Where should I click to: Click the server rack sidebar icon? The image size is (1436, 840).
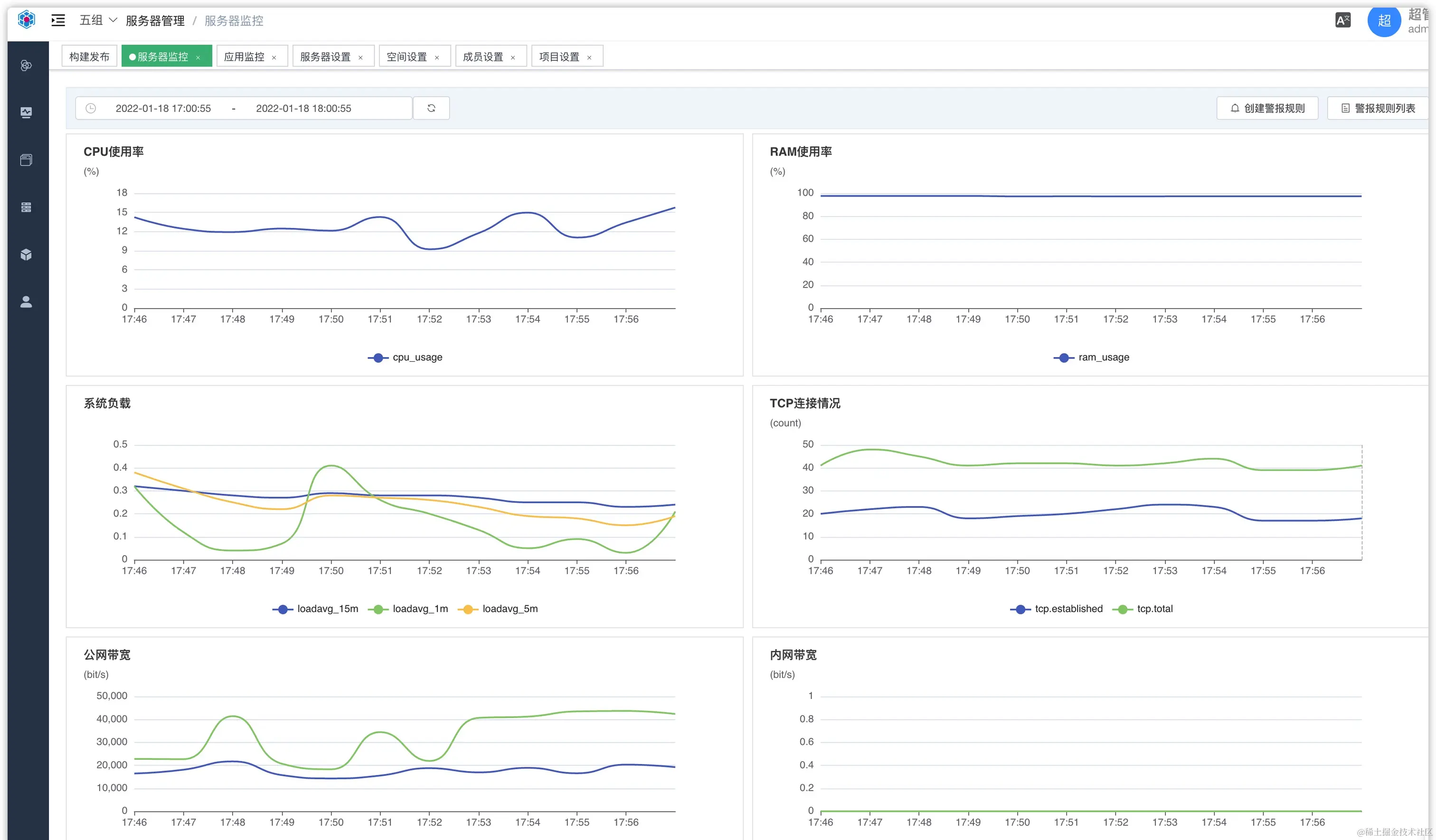tap(26, 208)
